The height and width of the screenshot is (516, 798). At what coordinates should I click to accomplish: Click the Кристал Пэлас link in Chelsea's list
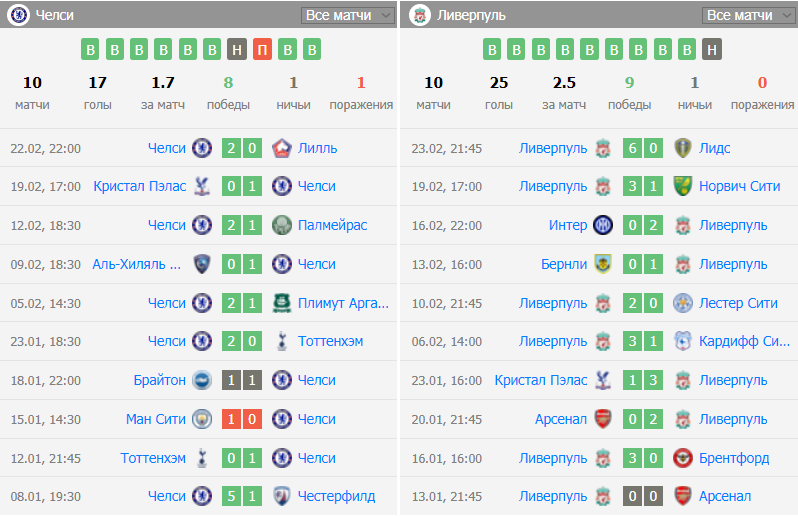(139, 186)
